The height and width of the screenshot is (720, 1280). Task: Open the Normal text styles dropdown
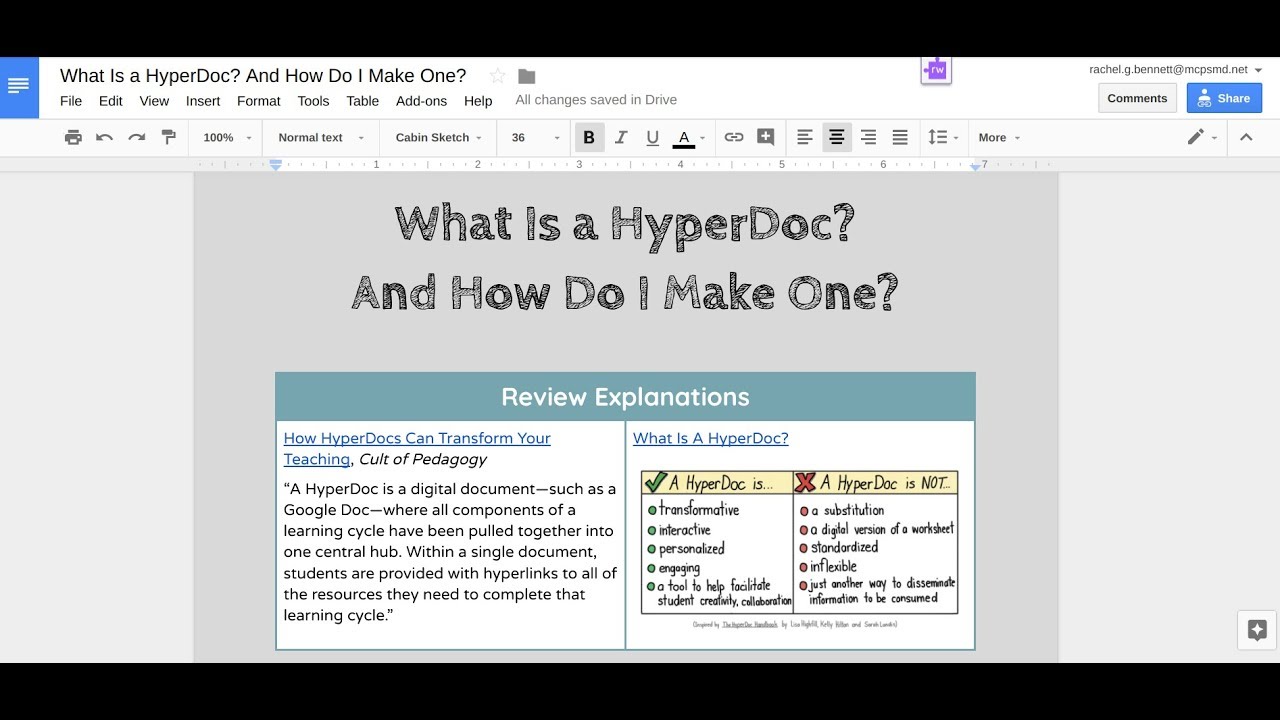pos(321,138)
